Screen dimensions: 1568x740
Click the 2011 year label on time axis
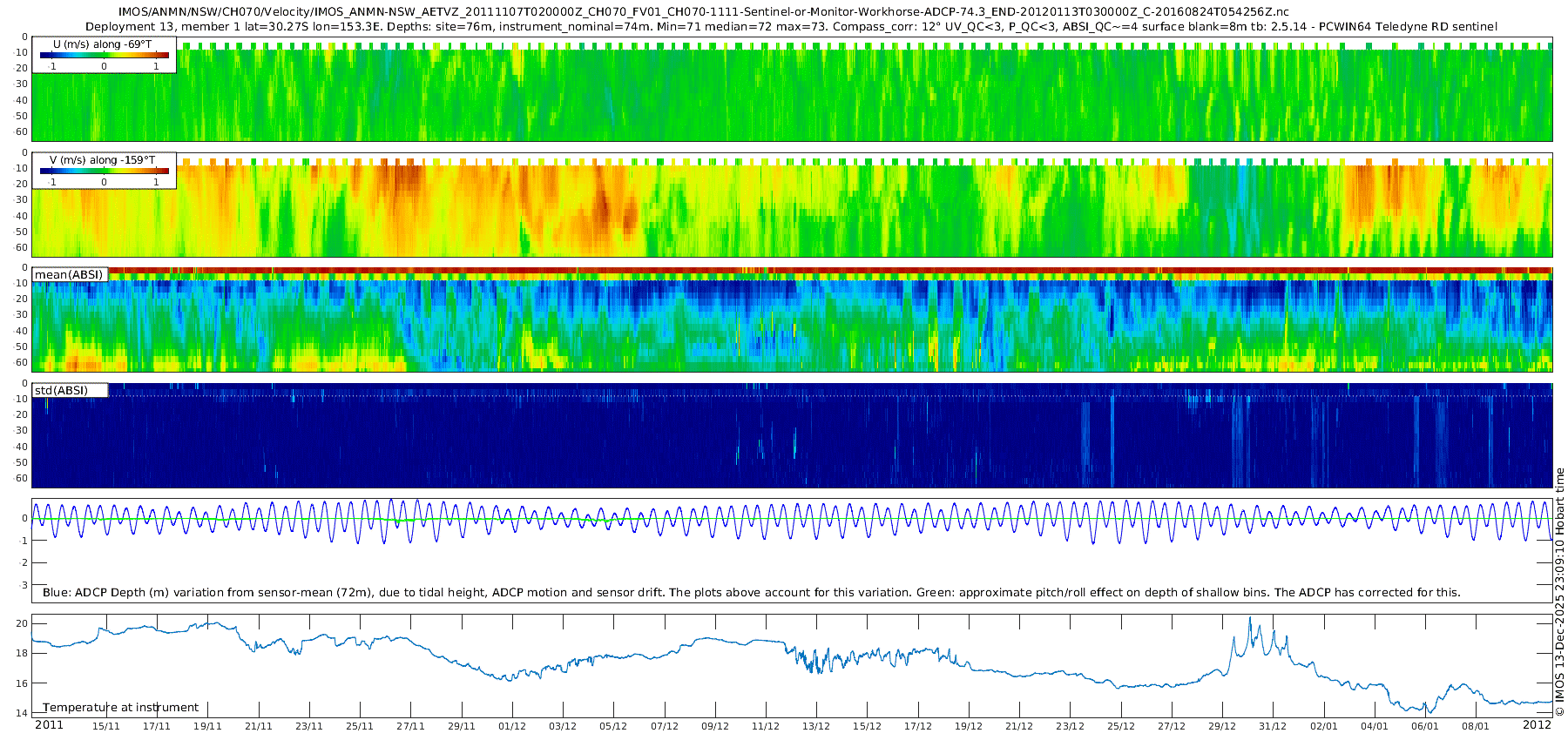coord(49,725)
